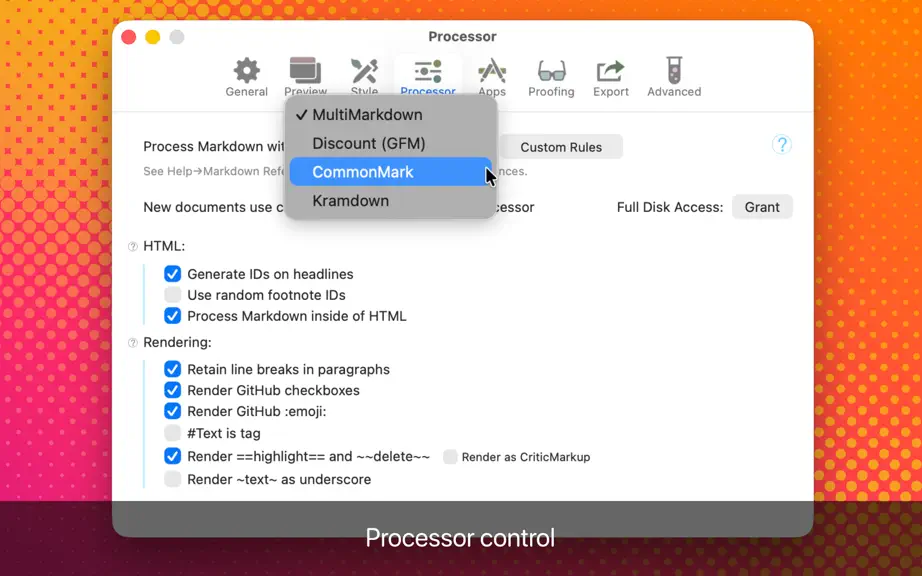Click the blue help question mark icon
The image size is (922, 576).
(x=781, y=144)
